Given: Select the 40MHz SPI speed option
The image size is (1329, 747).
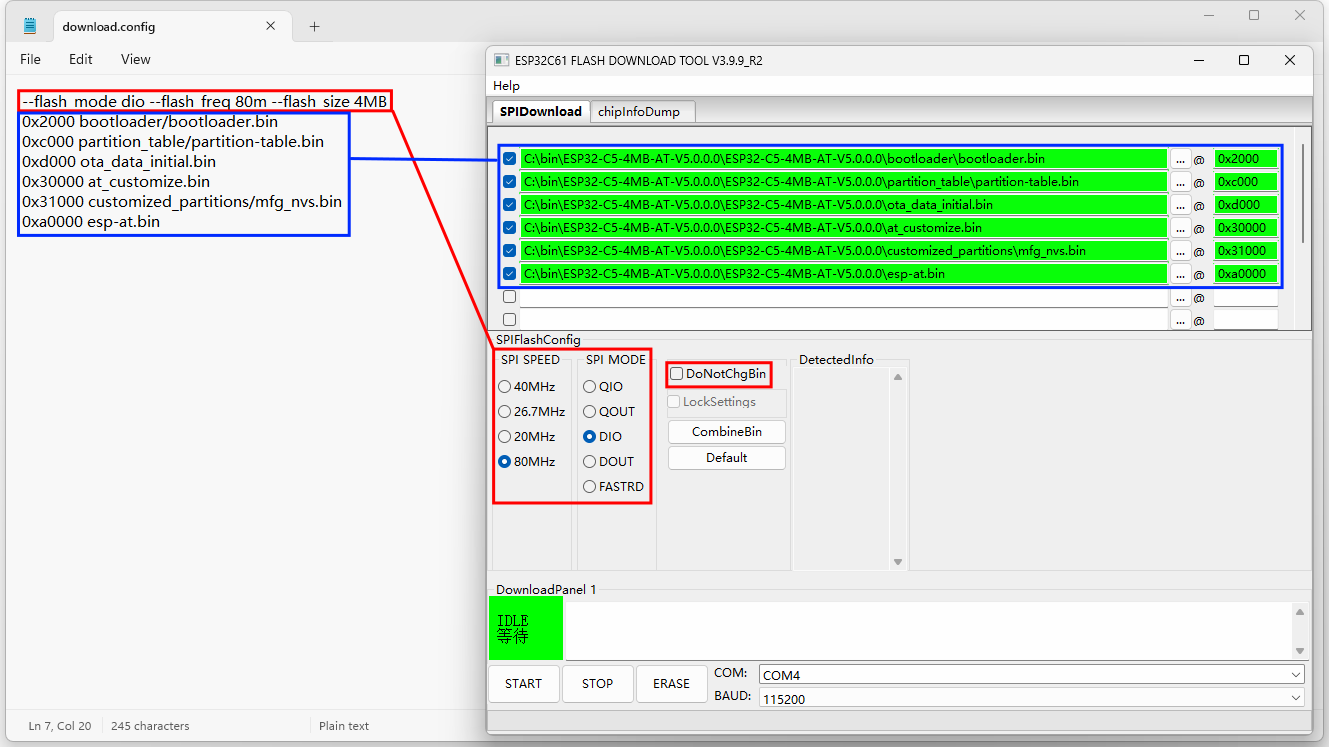Looking at the screenshot, I should pos(505,387).
